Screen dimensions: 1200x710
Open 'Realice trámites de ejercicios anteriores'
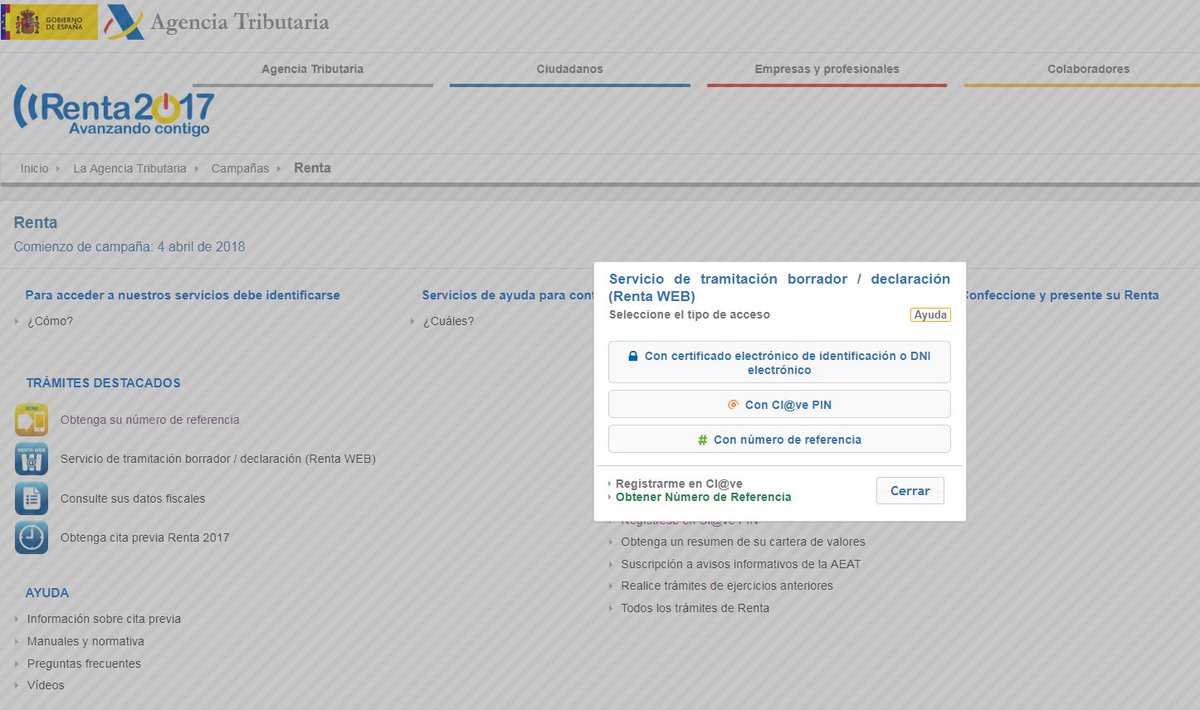coord(727,586)
